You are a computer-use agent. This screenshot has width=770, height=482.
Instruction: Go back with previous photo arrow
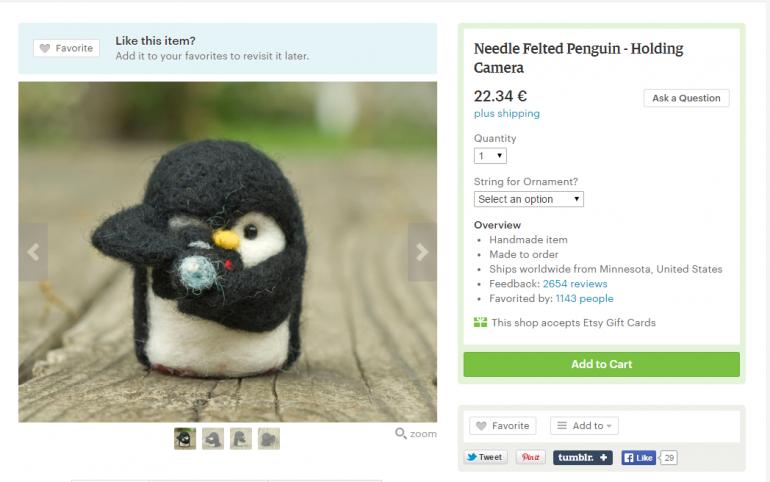[33, 252]
